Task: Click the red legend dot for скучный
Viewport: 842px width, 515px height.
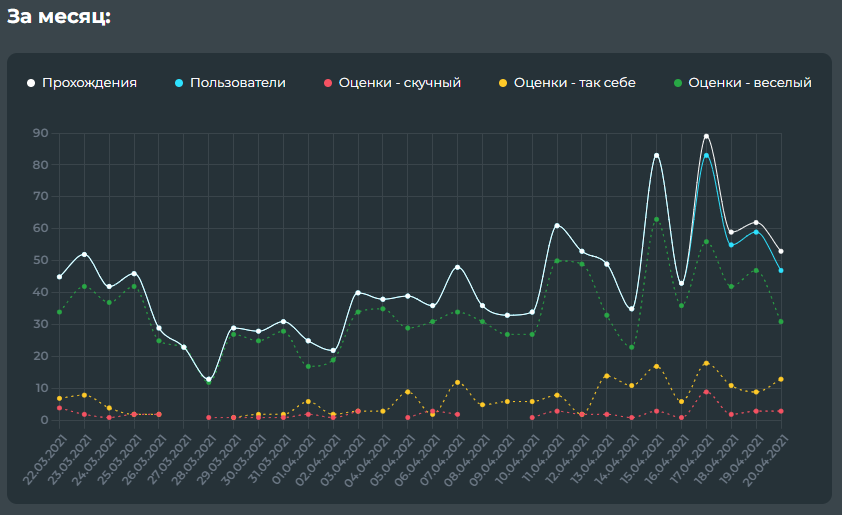Action: 327,83
